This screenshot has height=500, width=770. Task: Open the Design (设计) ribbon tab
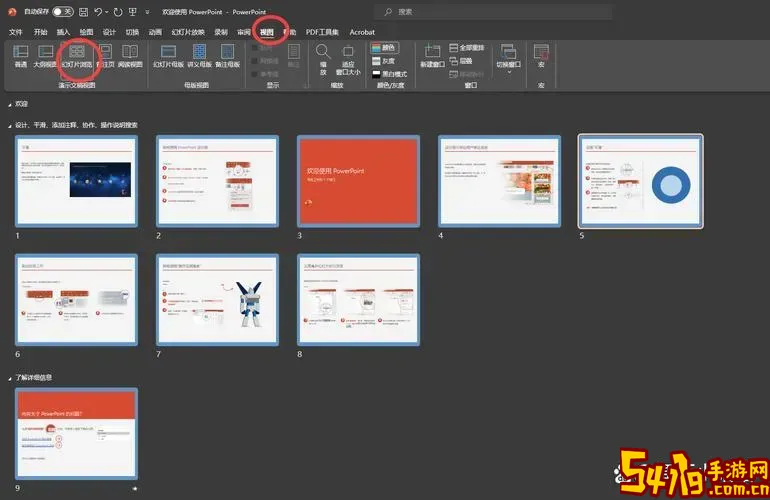pyautogui.click(x=109, y=32)
